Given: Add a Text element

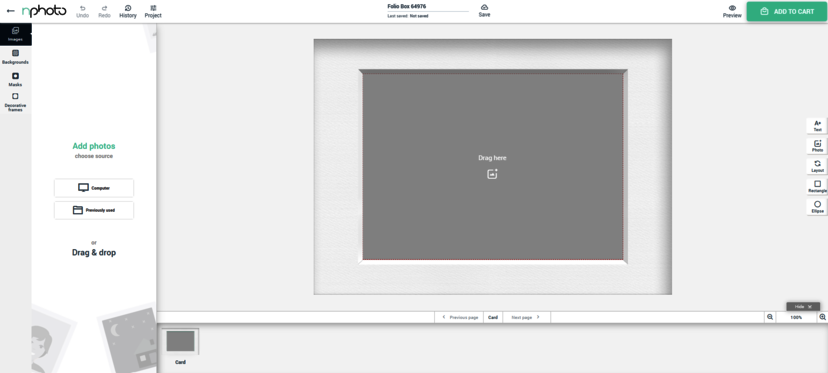Looking at the screenshot, I should coord(817,126).
